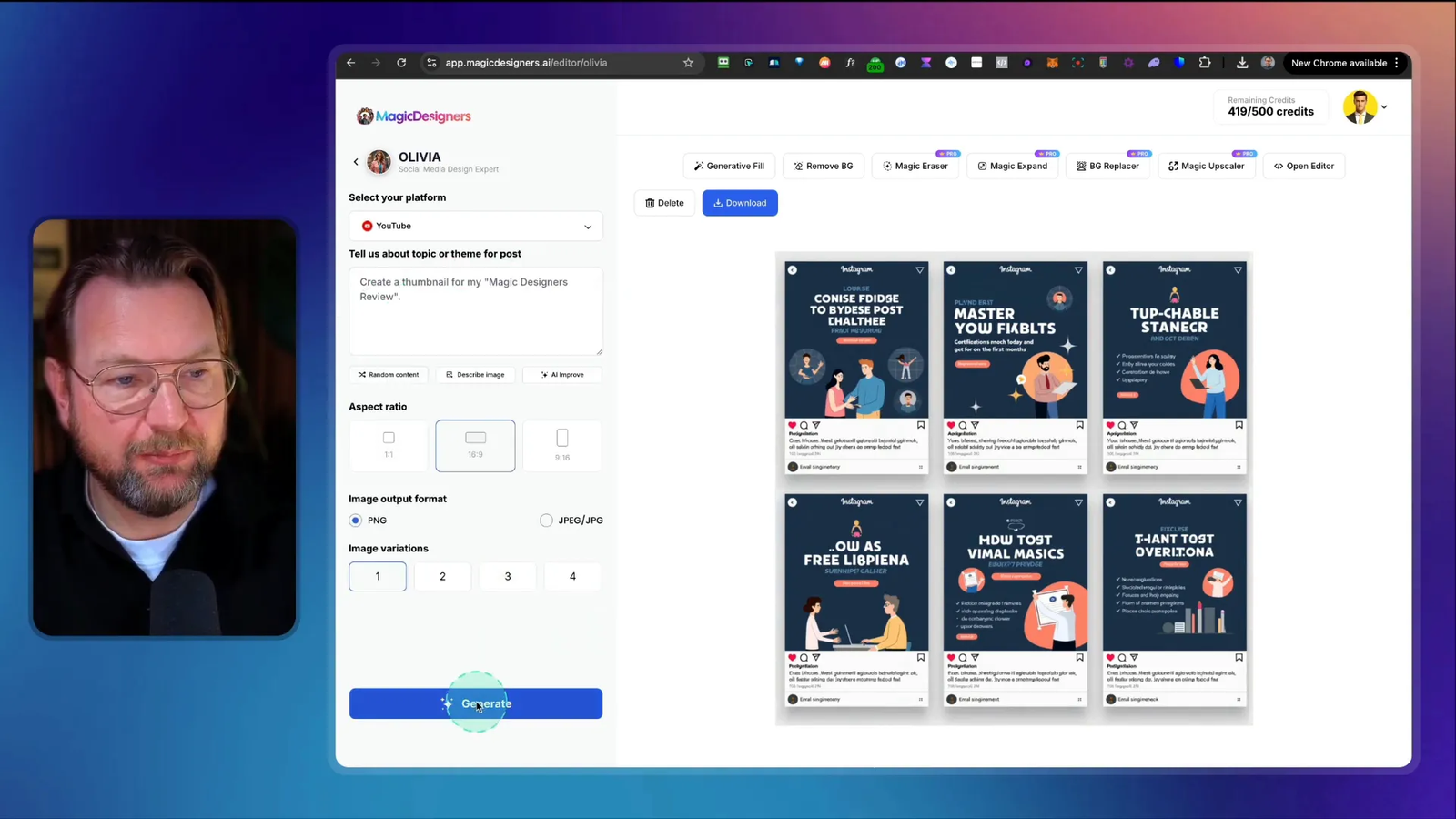
Task: Click the MagicDesigners logo
Action: coord(414,116)
